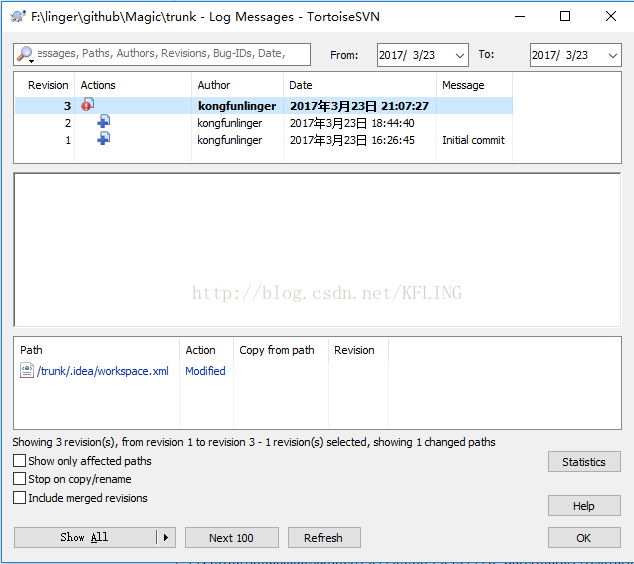This screenshot has height=564, width=634.
Task: Open the From date dropdown
Action: tap(459, 55)
